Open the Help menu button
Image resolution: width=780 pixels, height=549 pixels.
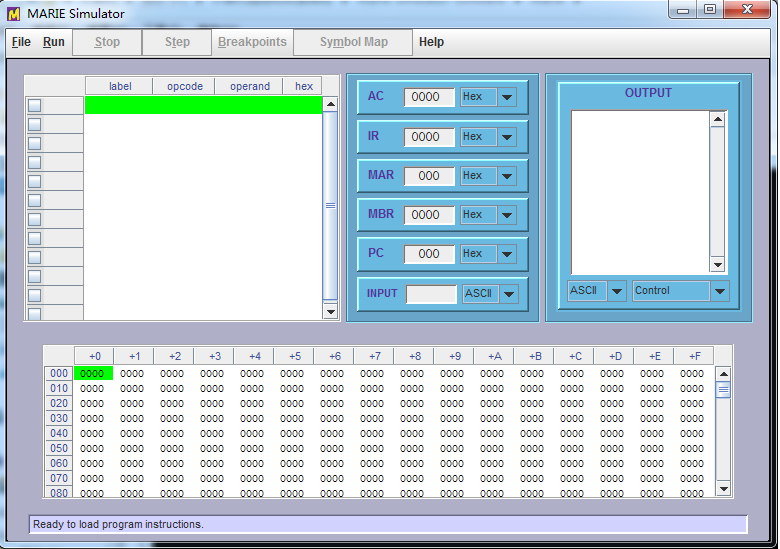pyautogui.click(x=431, y=42)
